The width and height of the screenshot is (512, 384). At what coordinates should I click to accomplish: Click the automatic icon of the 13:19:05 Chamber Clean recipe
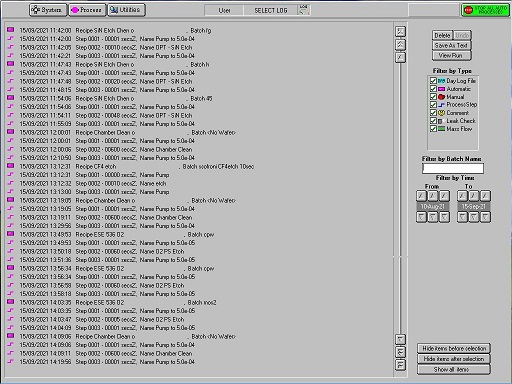click(11, 200)
